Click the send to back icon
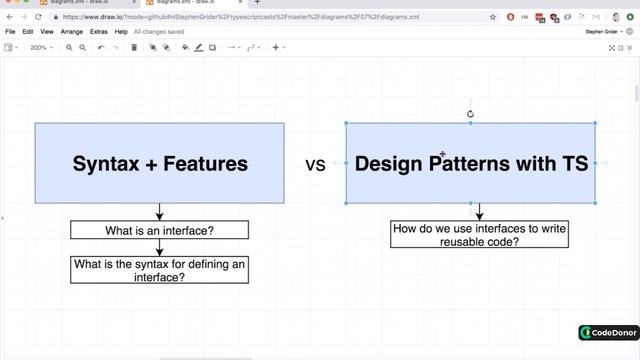 click(x=167, y=47)
